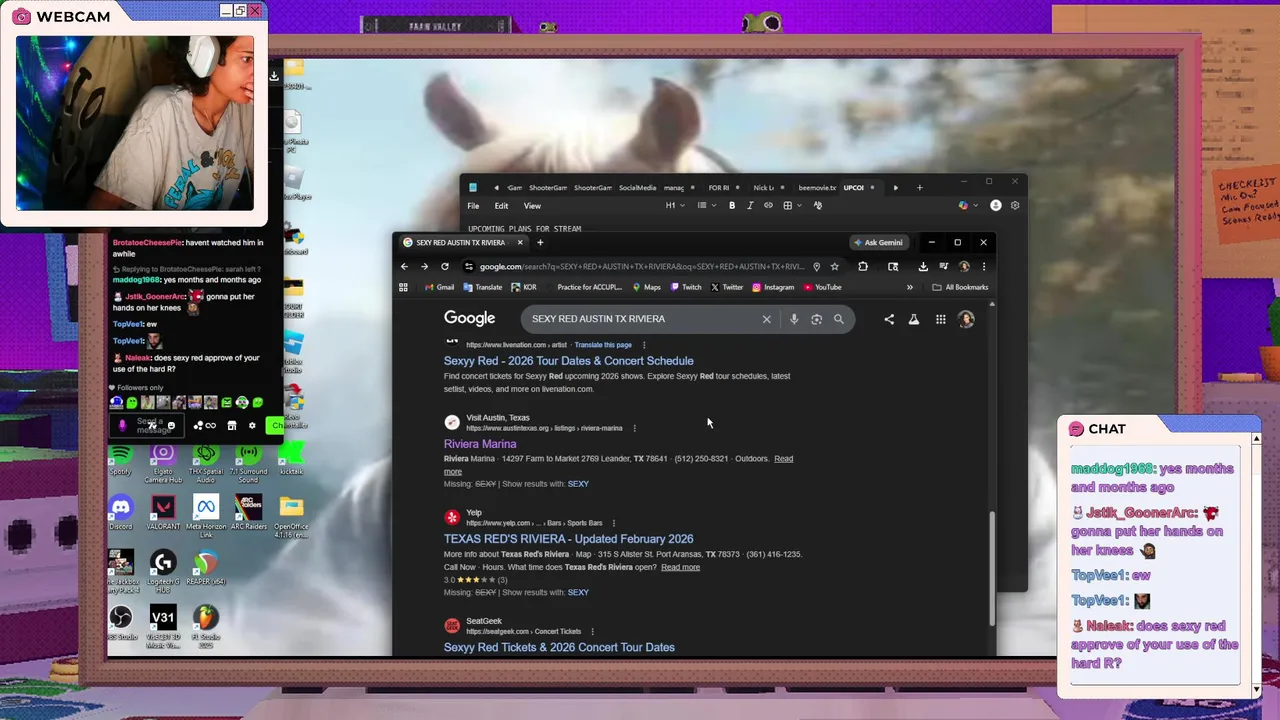Open Riviera Marina search result
Viewport: 1280px width, 720px height.
[480, 444]
